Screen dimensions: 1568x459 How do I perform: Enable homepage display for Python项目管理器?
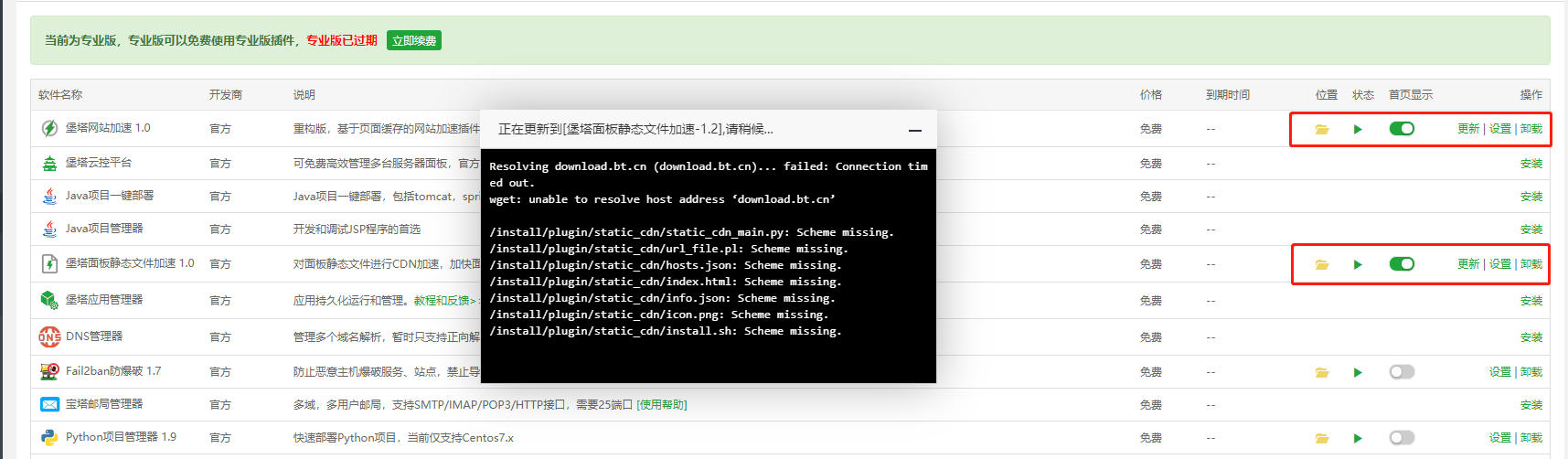coord(1402,438)
